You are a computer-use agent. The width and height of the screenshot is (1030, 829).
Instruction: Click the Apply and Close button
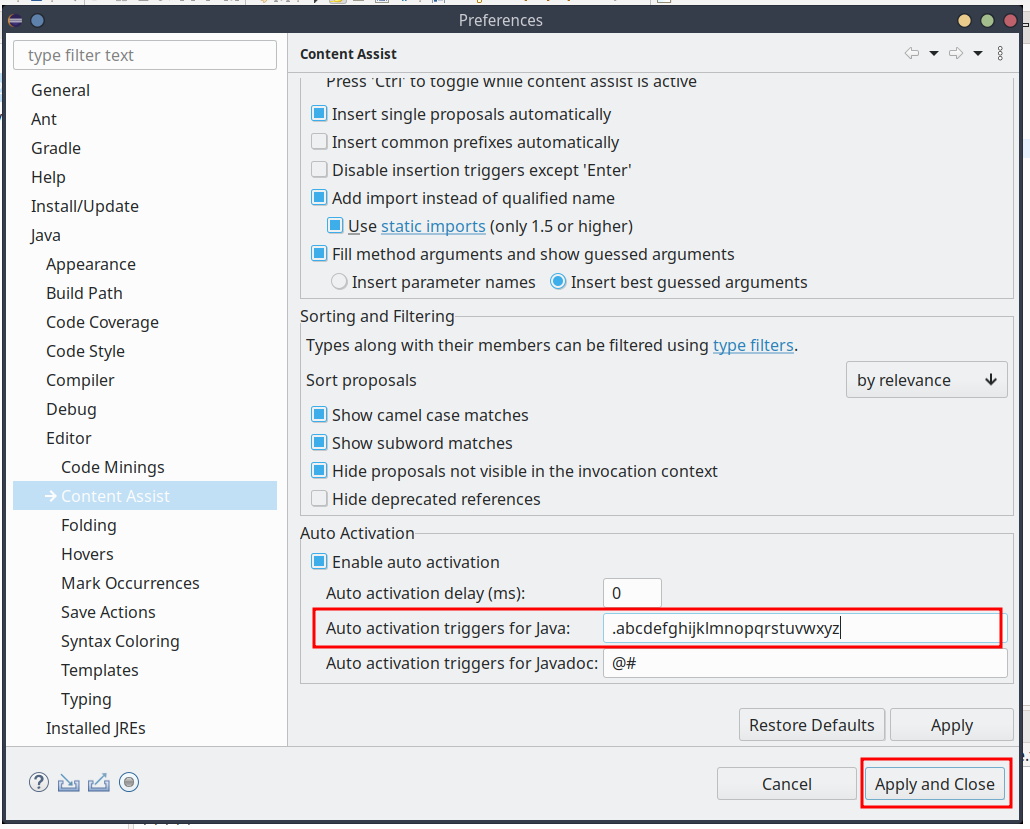935,784
